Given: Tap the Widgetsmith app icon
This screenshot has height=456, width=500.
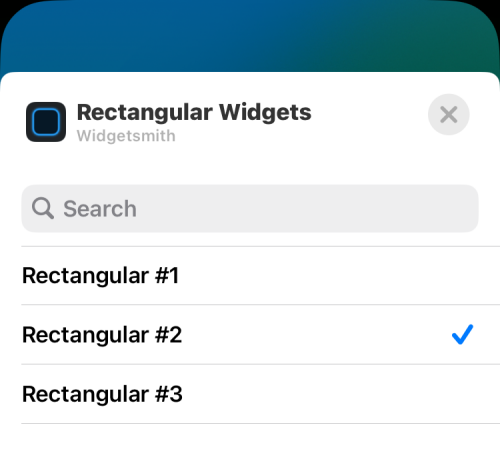Looking at the screenshot, I should point(46,122).
